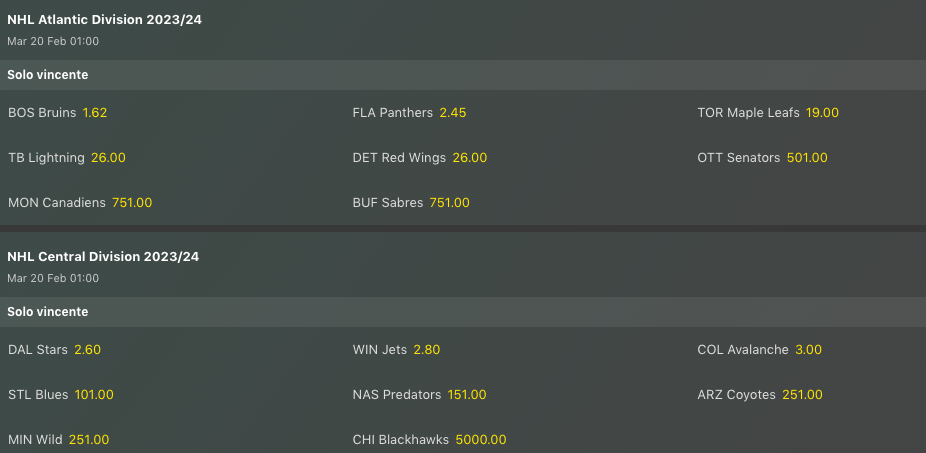Choose CHI Blackhawks odds 5000.00
The width and height of the screenshot is (926, 453).
coord(481,440)
